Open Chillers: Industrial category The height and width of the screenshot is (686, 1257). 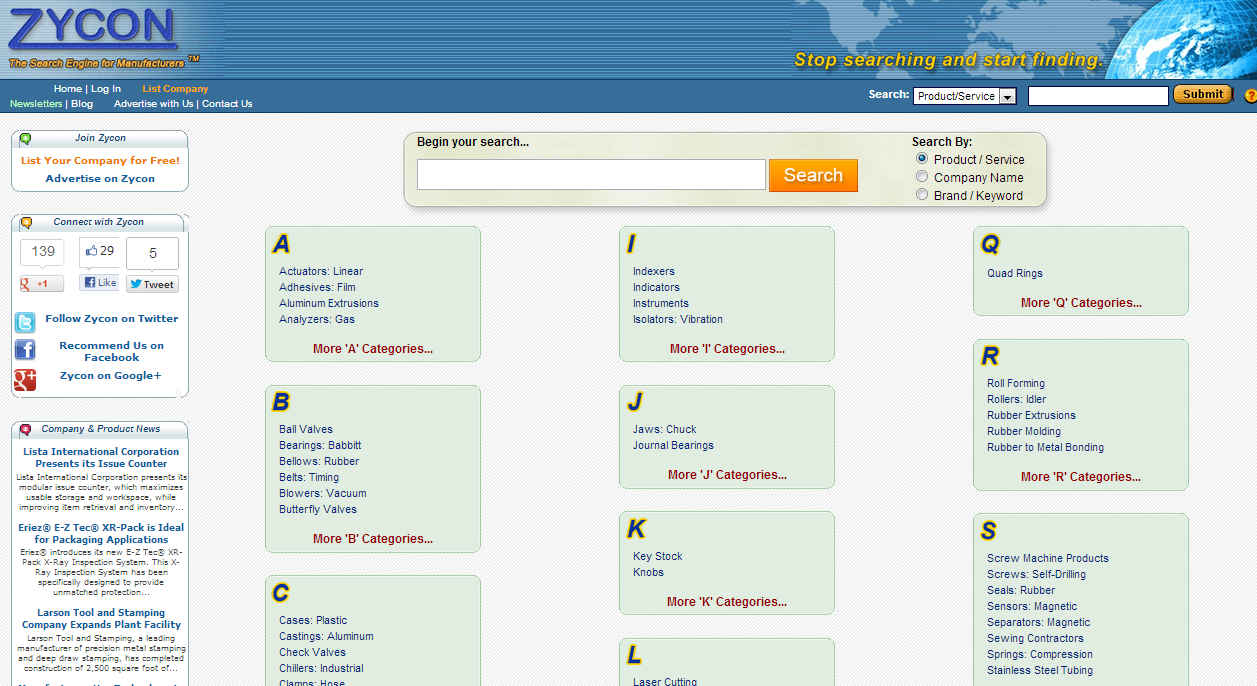[321, 668]
